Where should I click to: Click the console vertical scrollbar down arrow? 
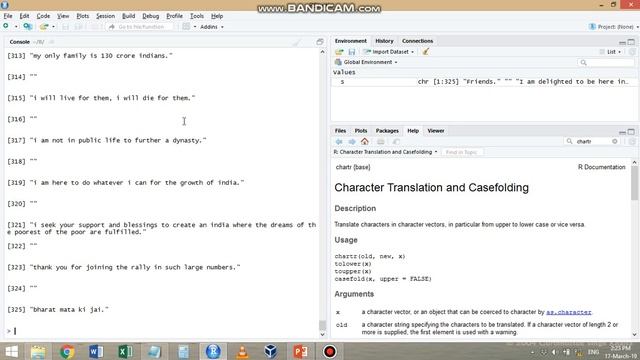click(x=322, y=334)
